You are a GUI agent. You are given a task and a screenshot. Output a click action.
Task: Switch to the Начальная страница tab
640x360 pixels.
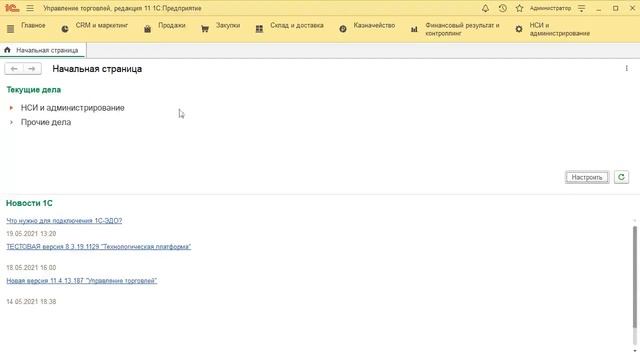[x=43, y=50]
